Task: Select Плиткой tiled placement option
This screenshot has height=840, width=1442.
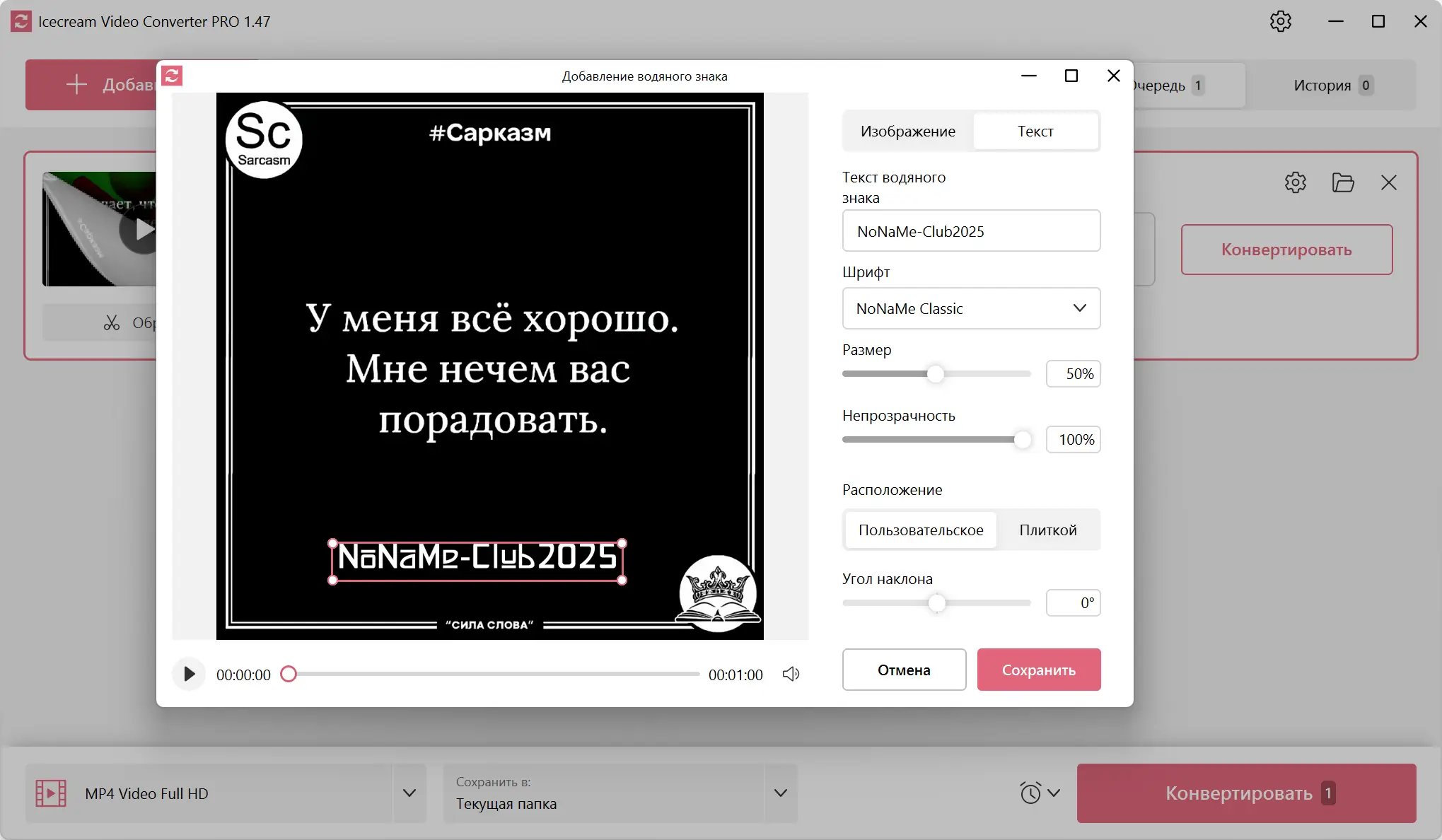Action: pyautogui.click(x=1047, y=530)
